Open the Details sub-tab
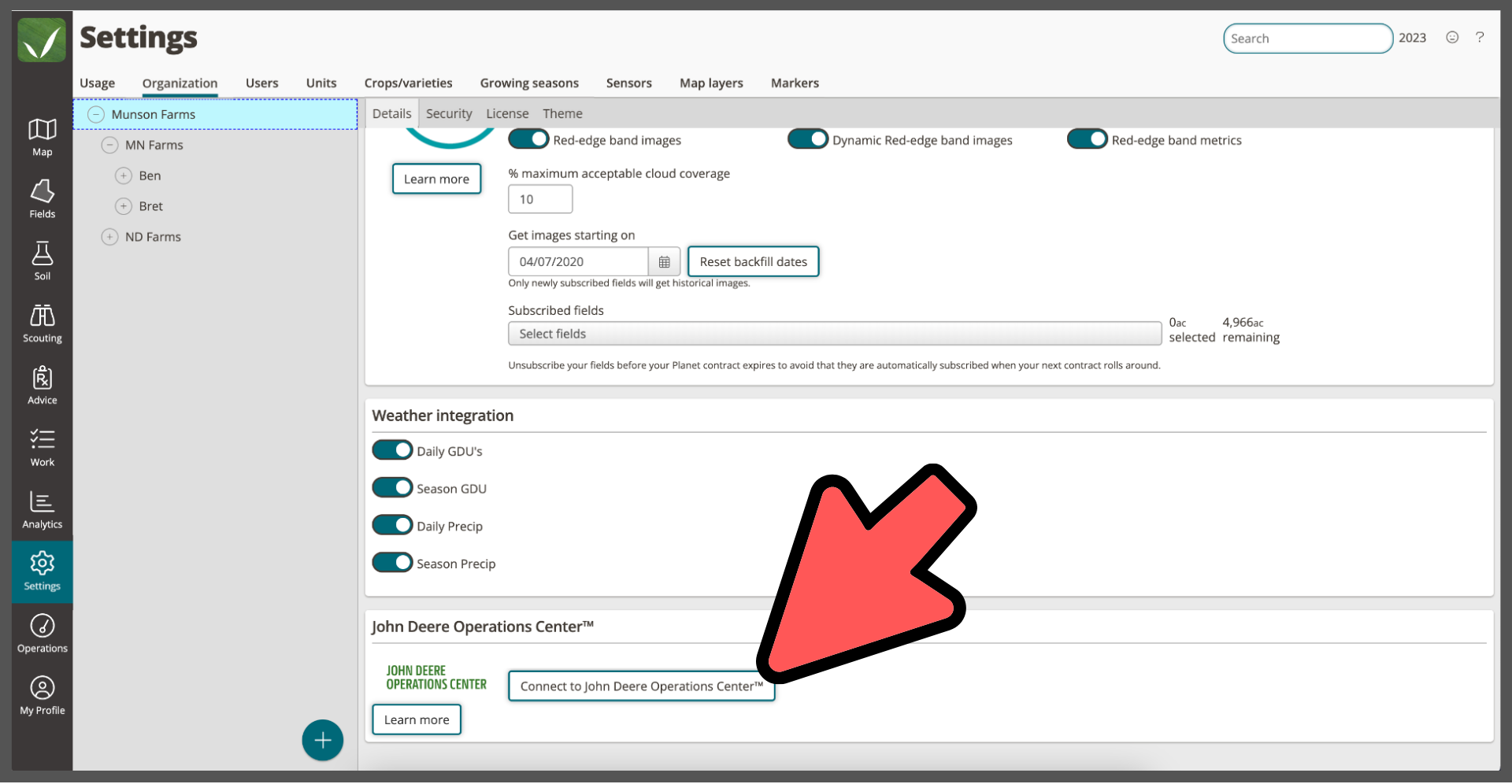The height and width of the screenshot is (784, 1512). point(391,114)
